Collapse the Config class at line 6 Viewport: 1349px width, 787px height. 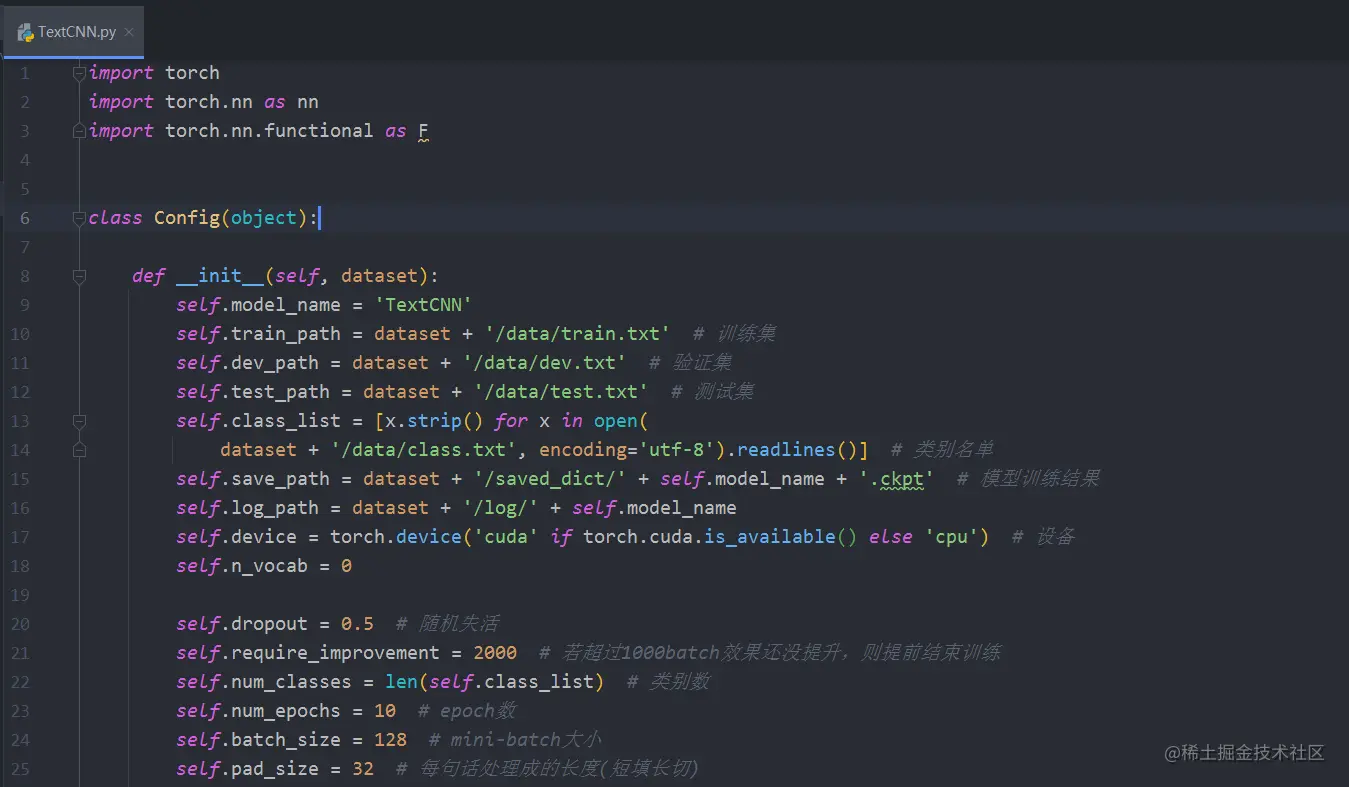(x=79, y=218)
